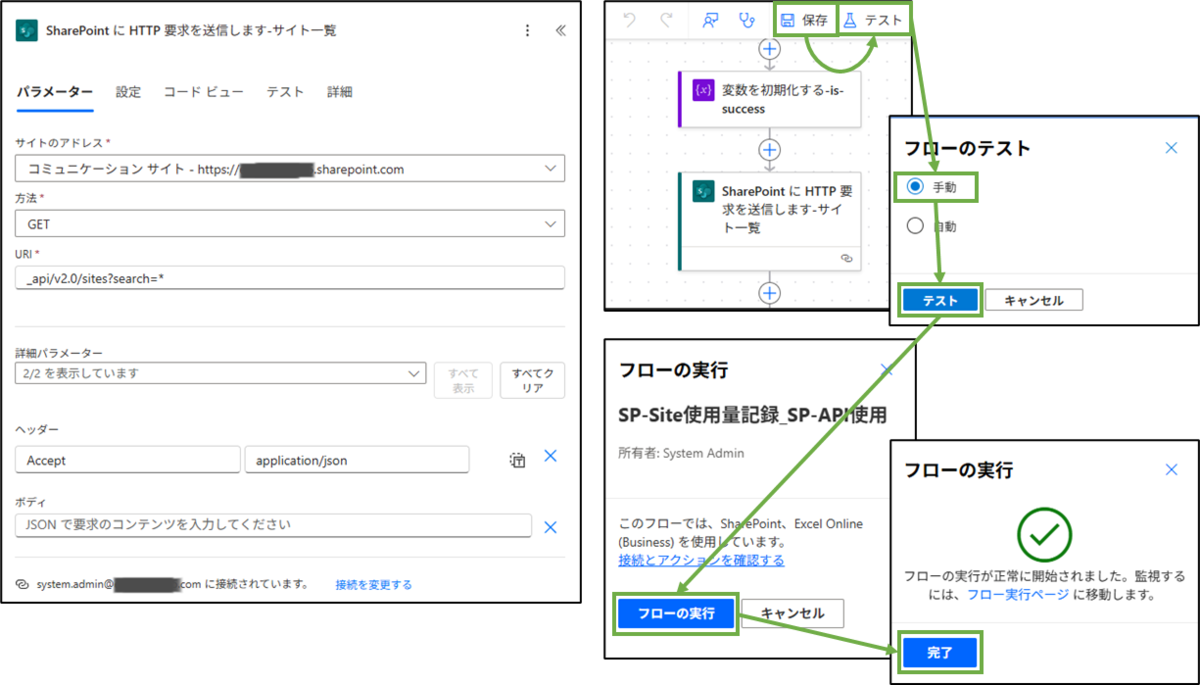Click the 保存 button in the toolbar
The image size is (1200, 685).
point(804,19)
